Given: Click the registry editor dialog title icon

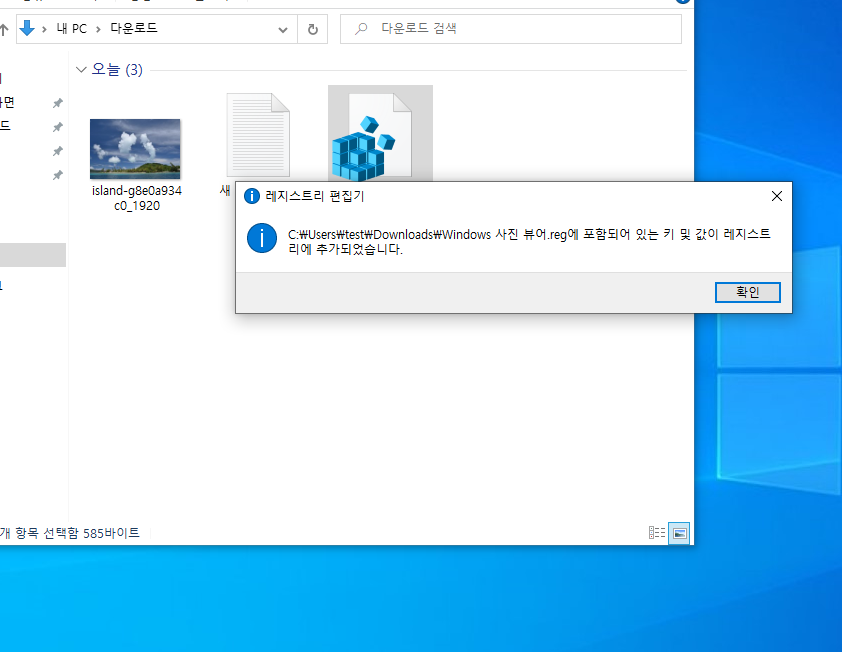Looking at the screenshot, I should pos(251,196).
